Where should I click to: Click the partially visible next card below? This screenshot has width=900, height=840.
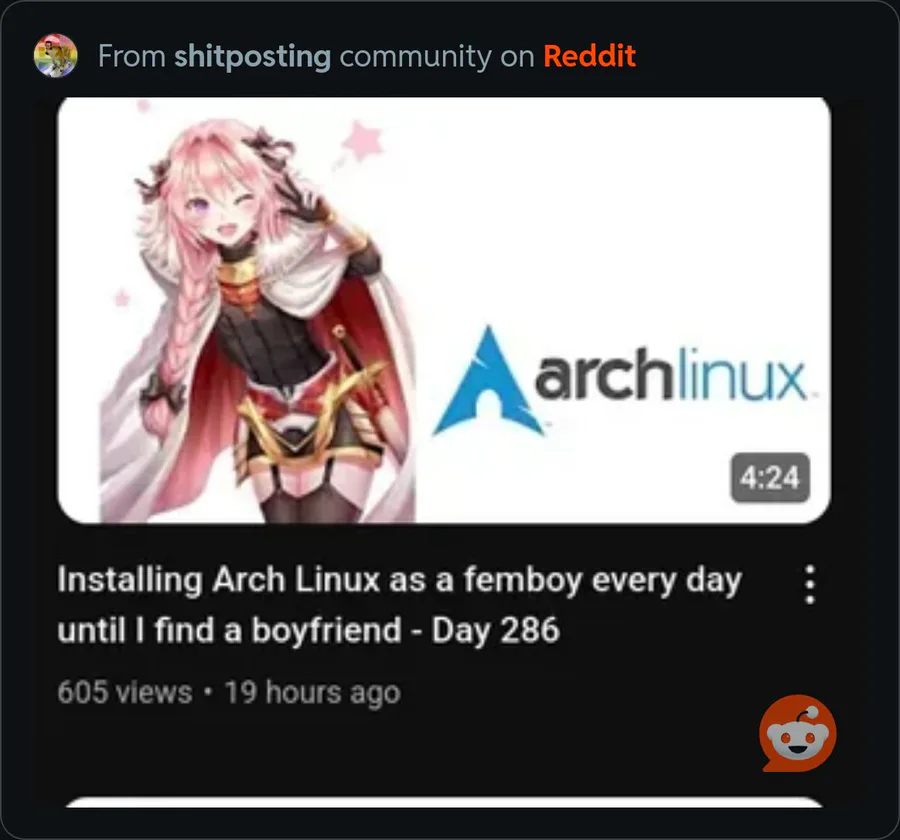pos(444,802)
